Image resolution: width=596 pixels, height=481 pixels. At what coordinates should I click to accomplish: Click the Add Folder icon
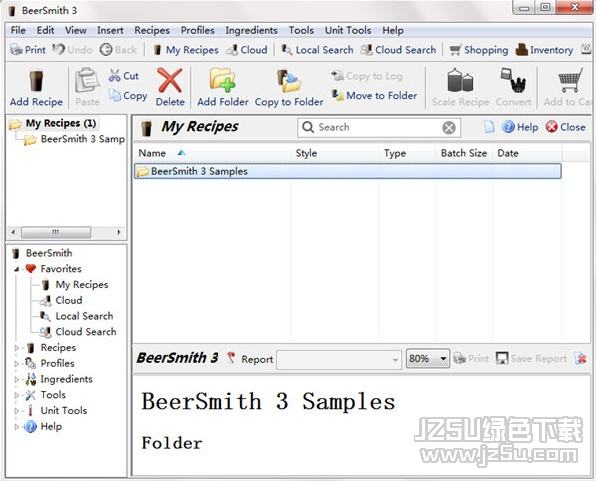[x=222, y=80]
